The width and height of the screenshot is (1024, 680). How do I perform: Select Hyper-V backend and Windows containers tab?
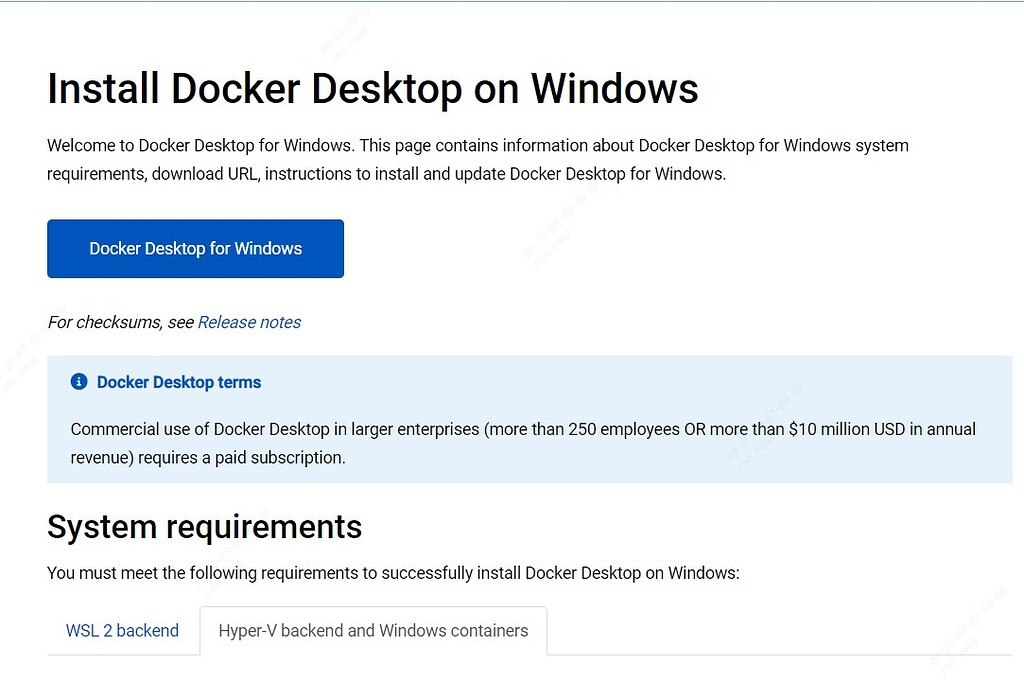point(373,631)
